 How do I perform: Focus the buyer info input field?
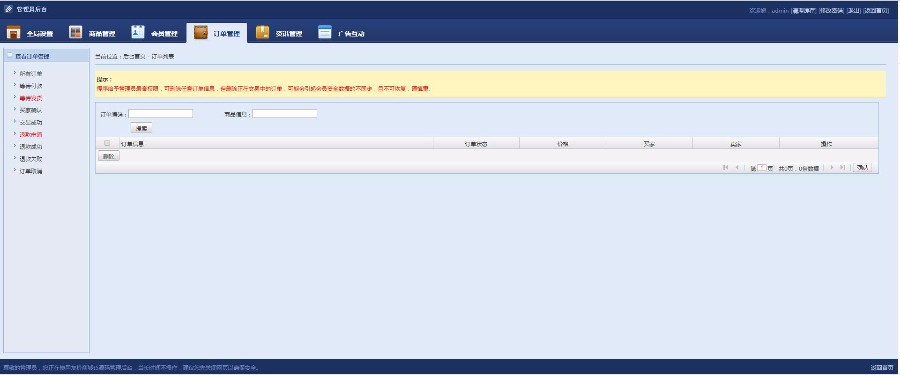(285, 114)
